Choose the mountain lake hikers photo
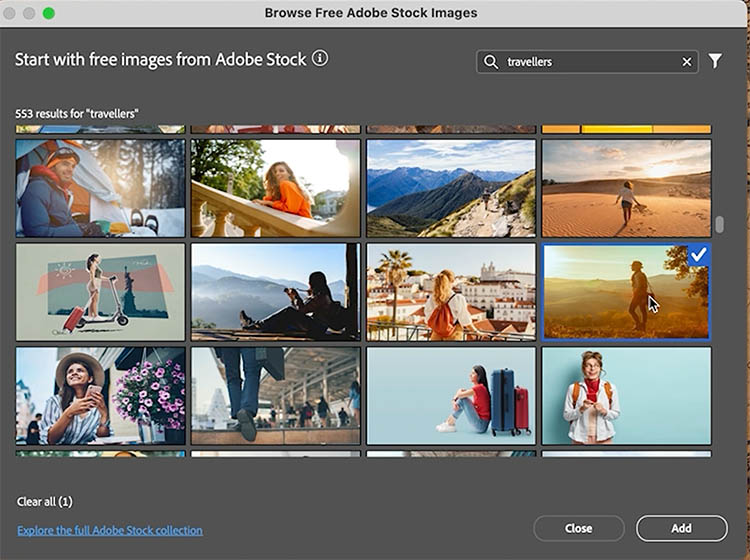The width and height of the screenshot is (750, 560). pyautogui.click(x=451, y=188)
